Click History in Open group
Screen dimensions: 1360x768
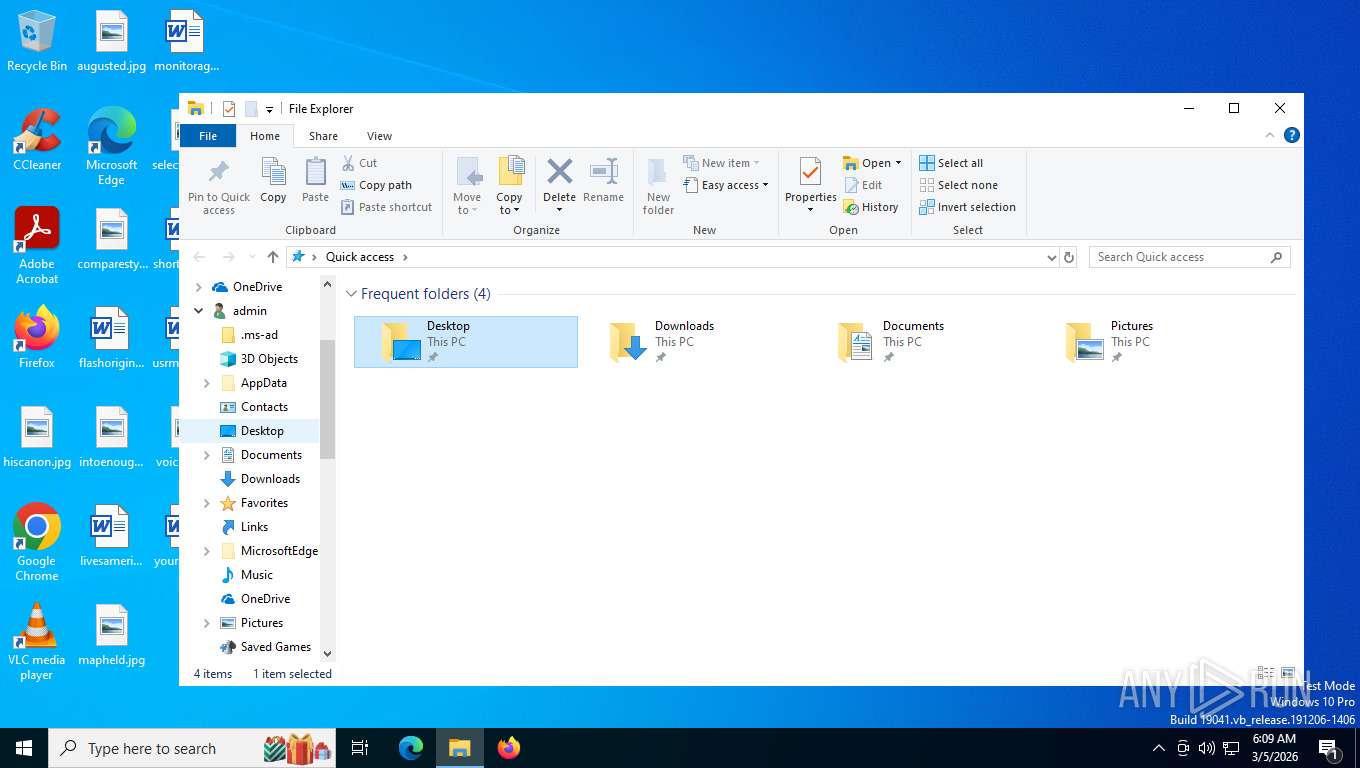(871, 207)
